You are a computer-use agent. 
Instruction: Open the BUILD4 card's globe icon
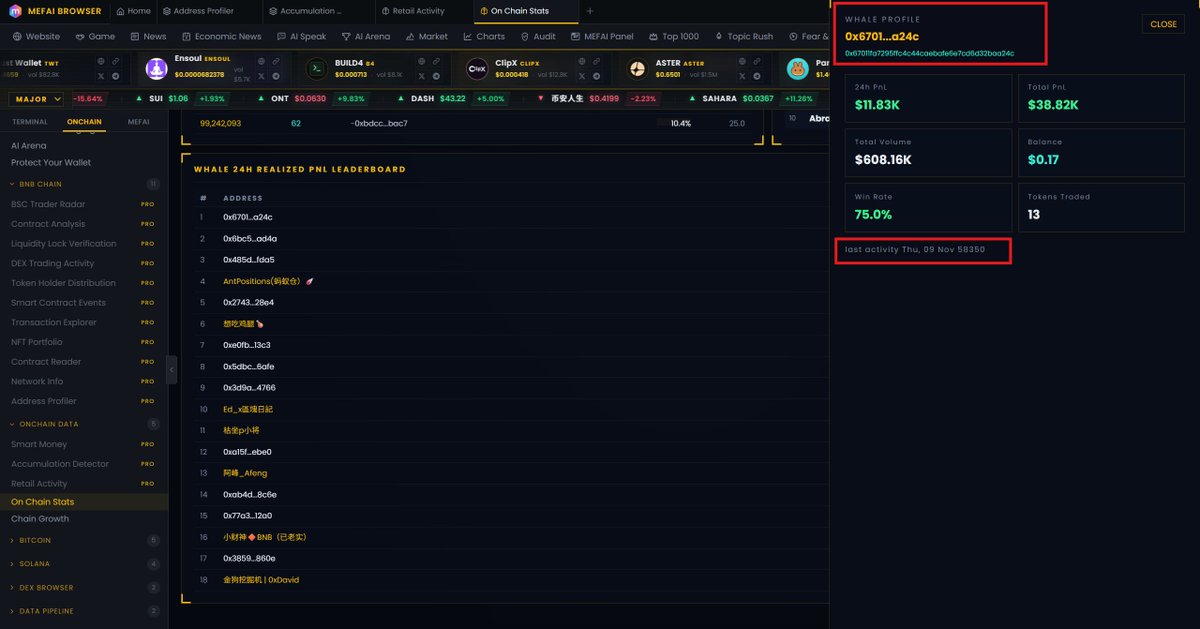pyautogui.click(x=421, y=61)
